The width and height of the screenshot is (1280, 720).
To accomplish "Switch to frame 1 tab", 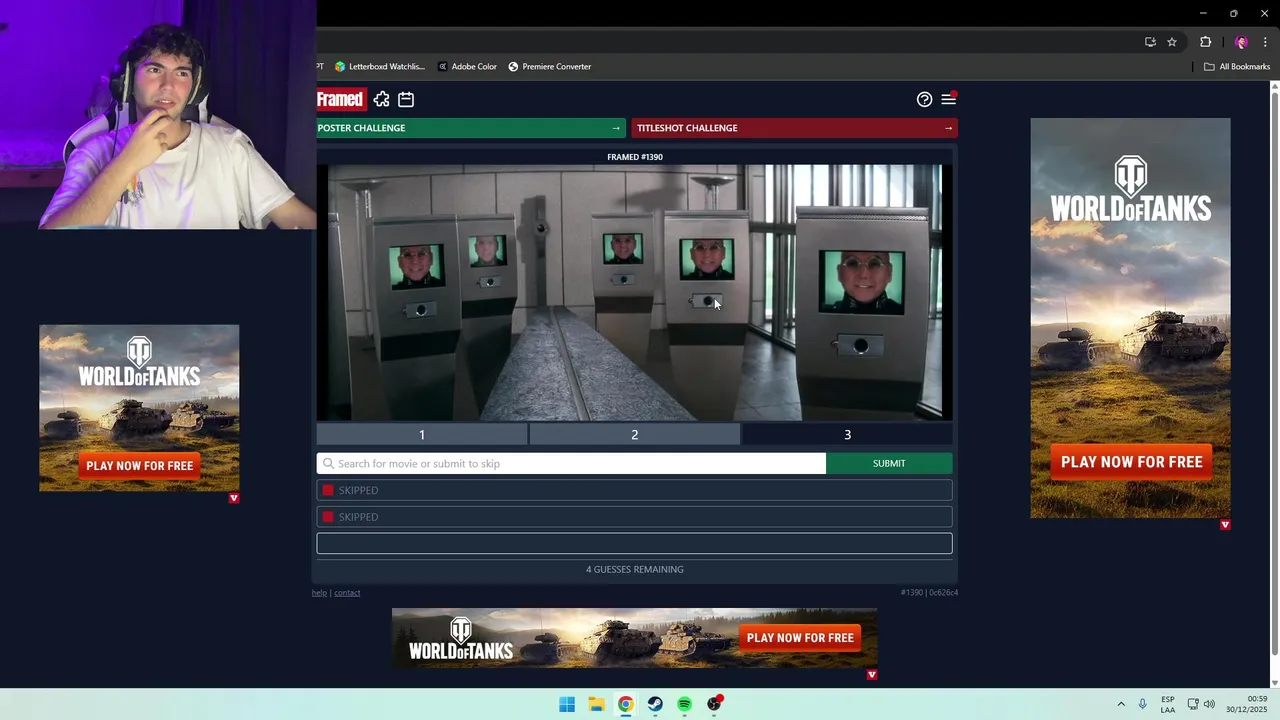I will (422, 434).
